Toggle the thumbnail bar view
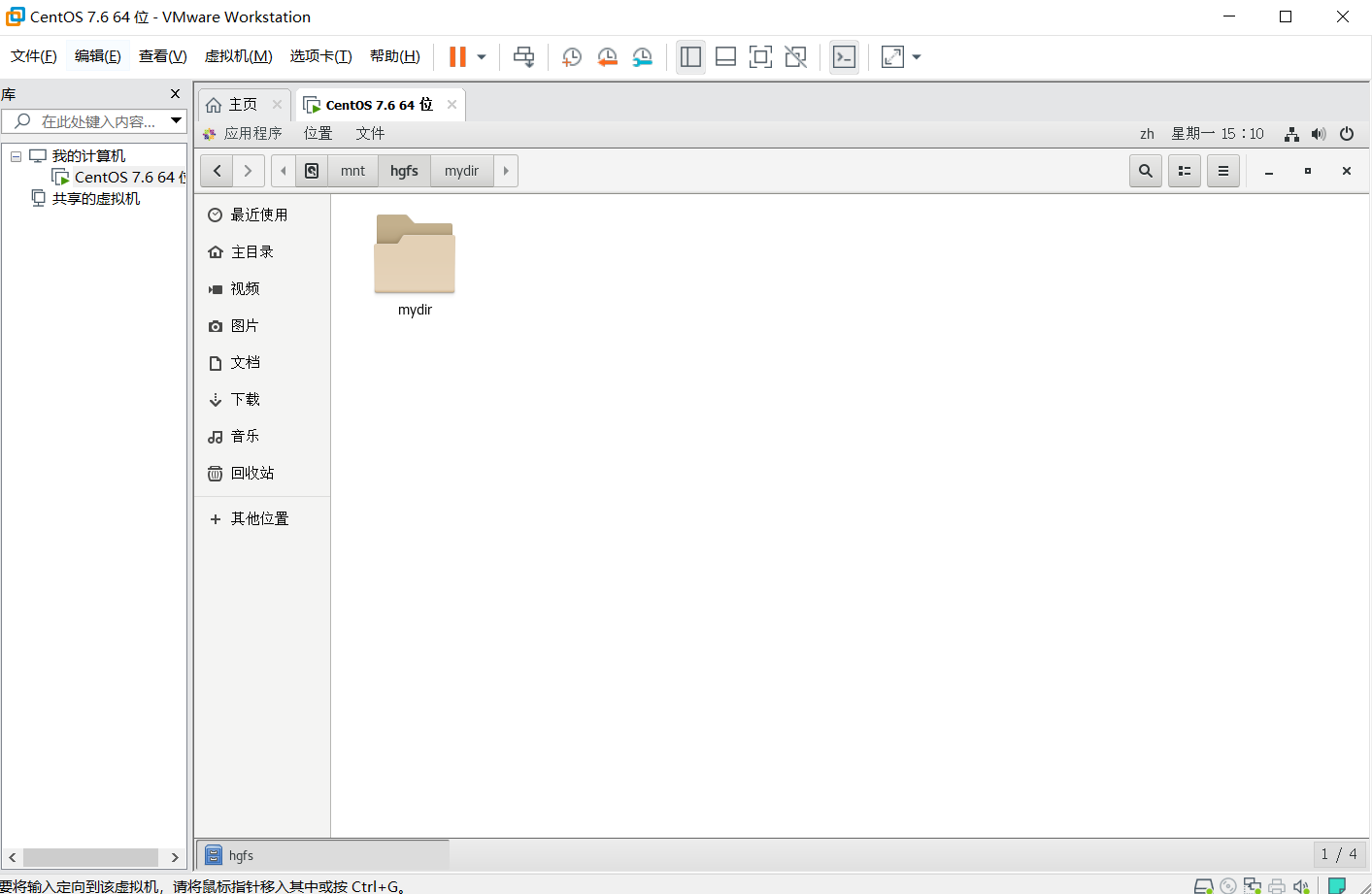Viewport: 1372px width, 894px height. pyautogui.click(x=725, y=57)
